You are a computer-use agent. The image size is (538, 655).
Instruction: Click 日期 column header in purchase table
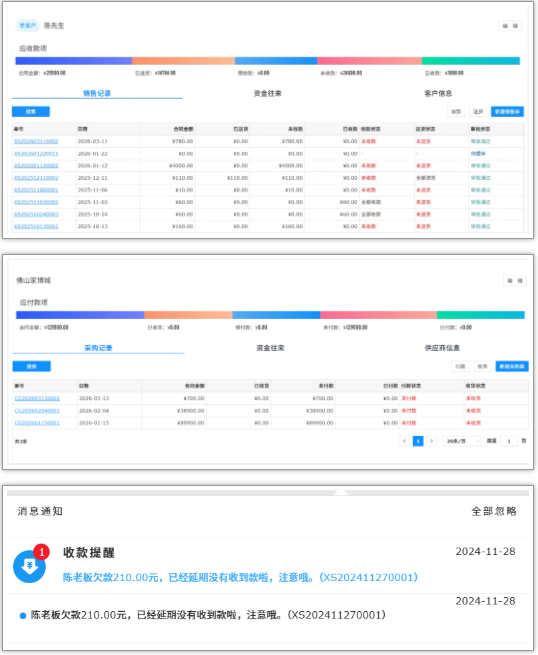[x=84, y=386]
